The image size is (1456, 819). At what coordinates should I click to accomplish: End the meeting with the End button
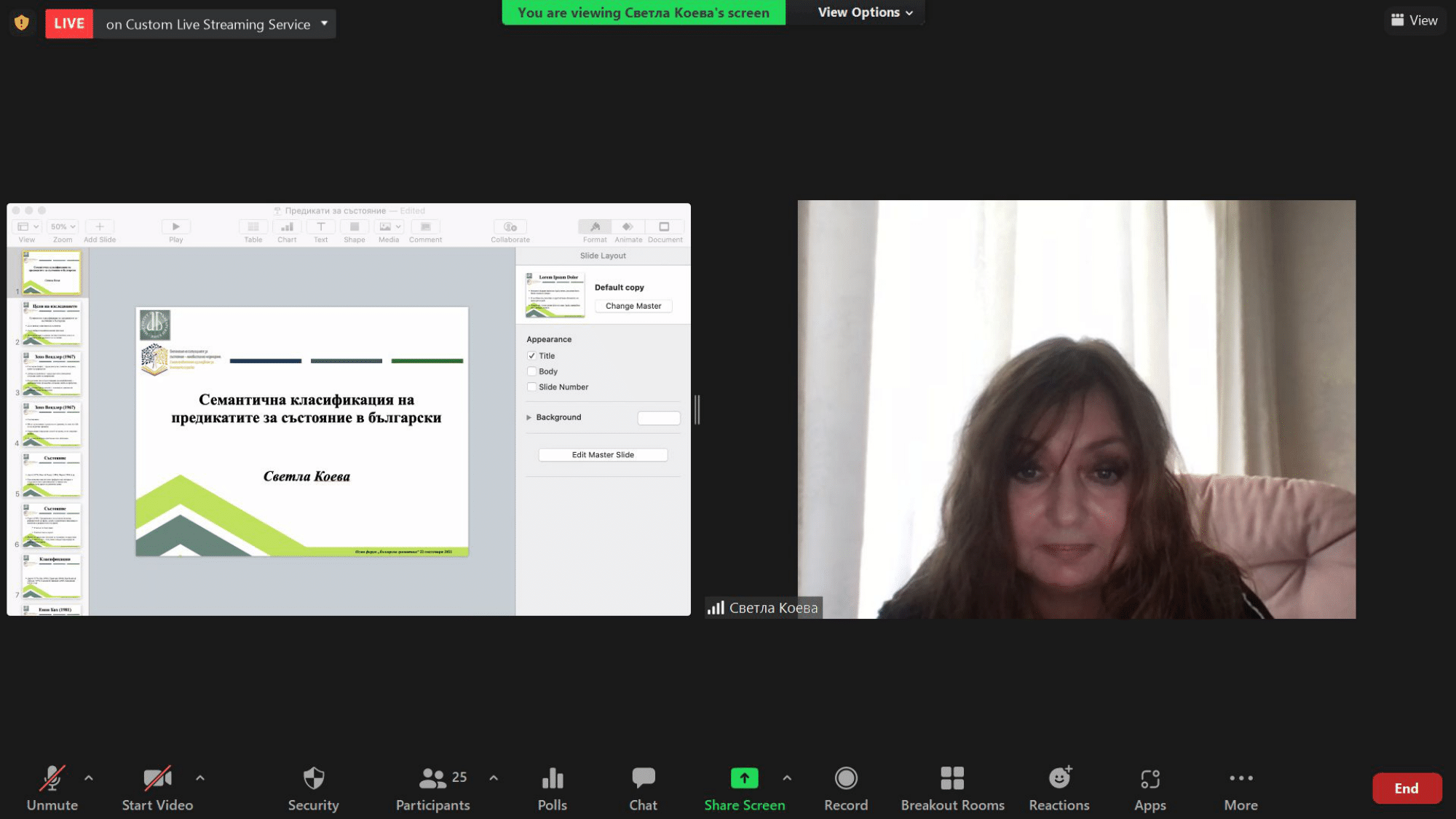[x=1406, y=788]
